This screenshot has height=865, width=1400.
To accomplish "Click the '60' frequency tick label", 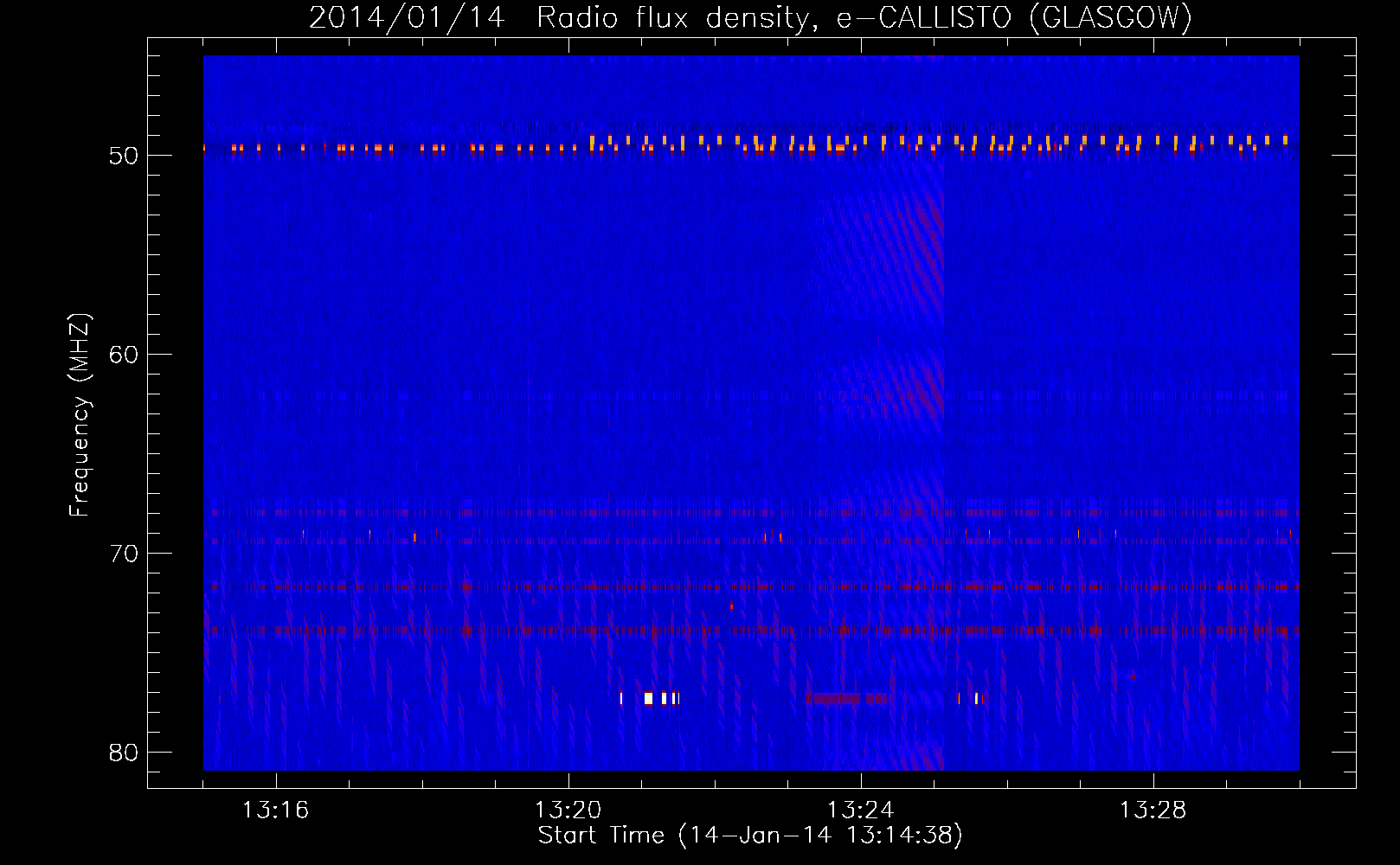I will (x=124, y=355).
